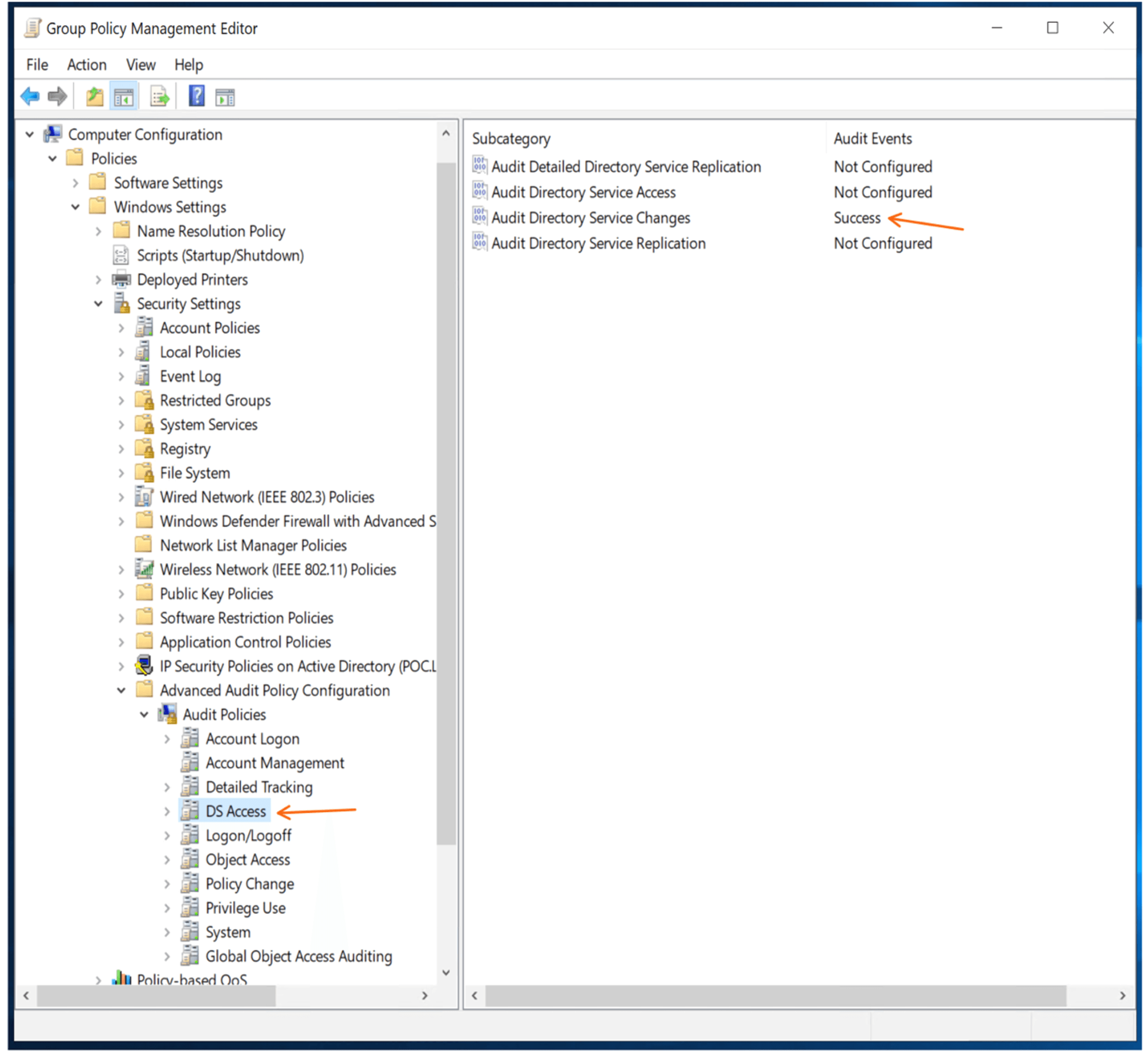The height and width of the screenshot is (1054, 1148).
Task: Select the Audit Directory Service Changes policy icon
Action: click(479, 217)
